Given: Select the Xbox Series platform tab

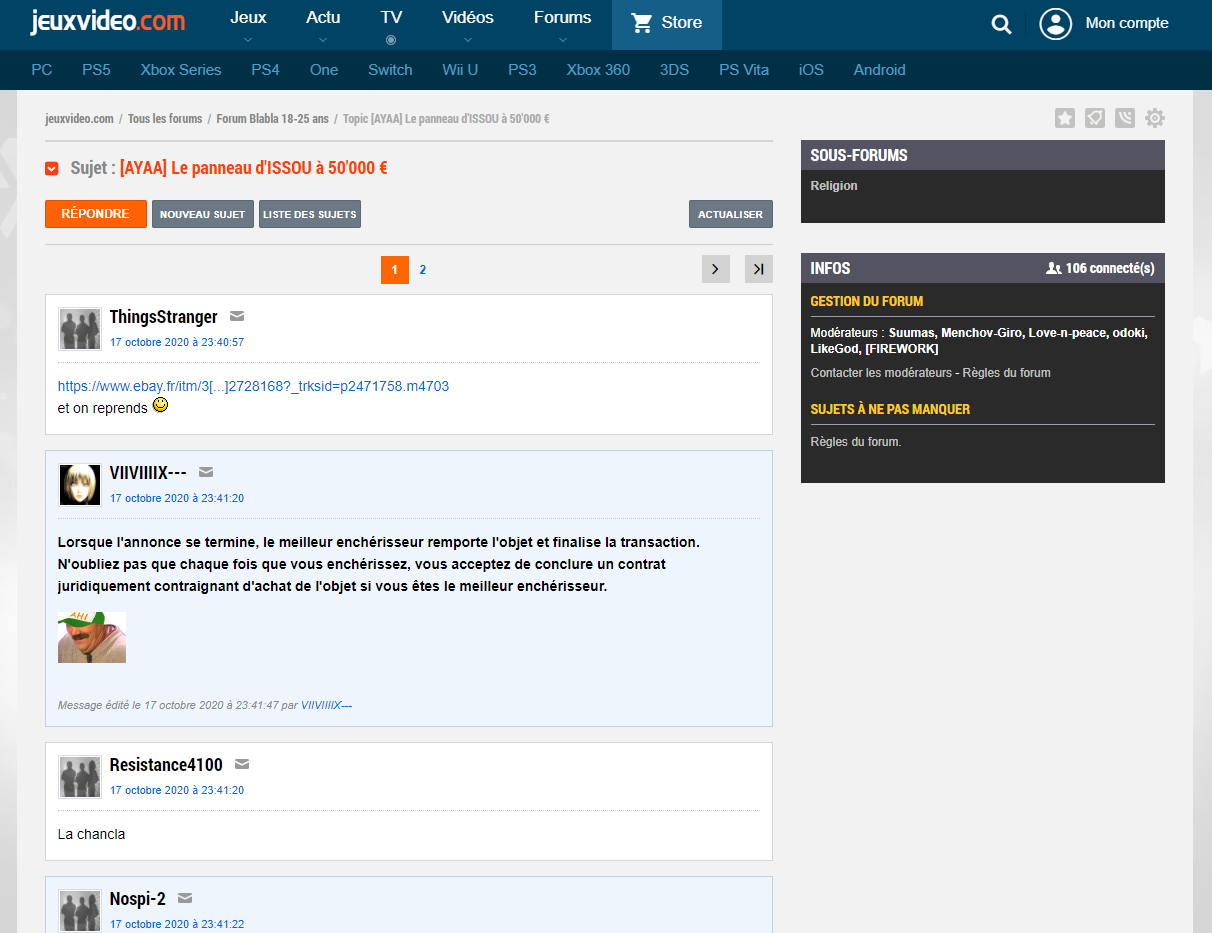Looking at the screenshot, I should [181, 70].
